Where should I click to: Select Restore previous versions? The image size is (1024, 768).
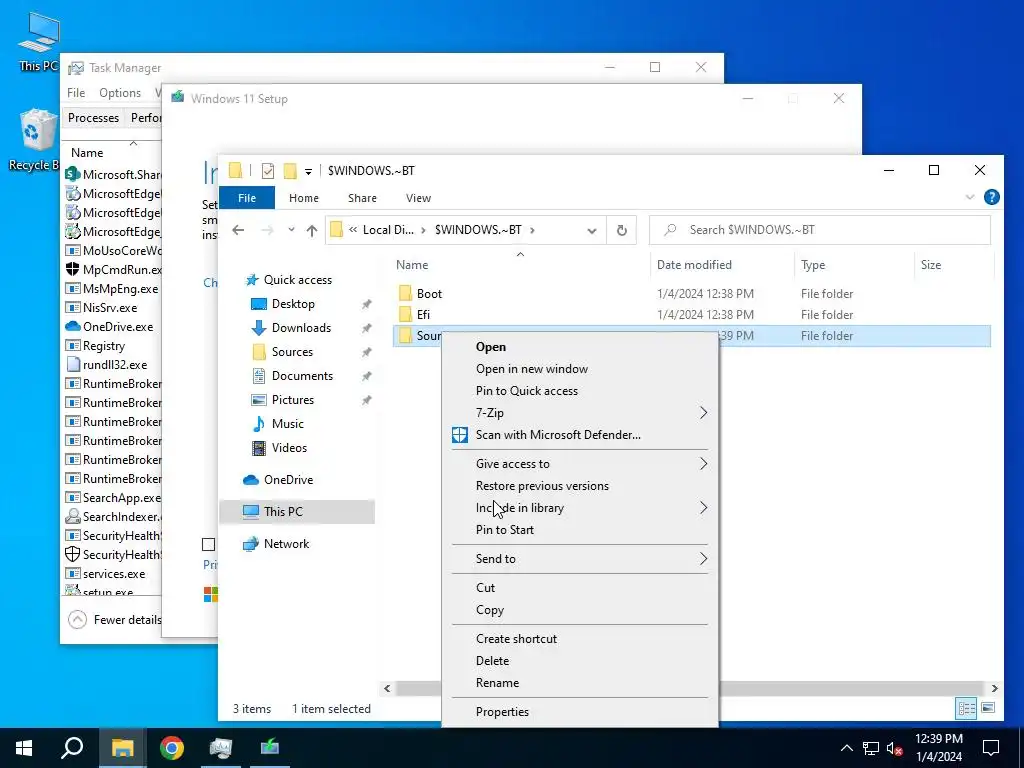542,486
